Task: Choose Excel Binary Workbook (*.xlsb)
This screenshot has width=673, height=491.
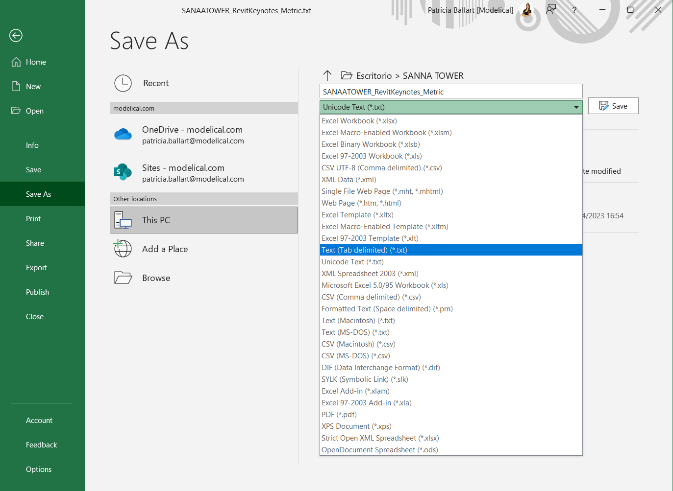Action: 451,145
